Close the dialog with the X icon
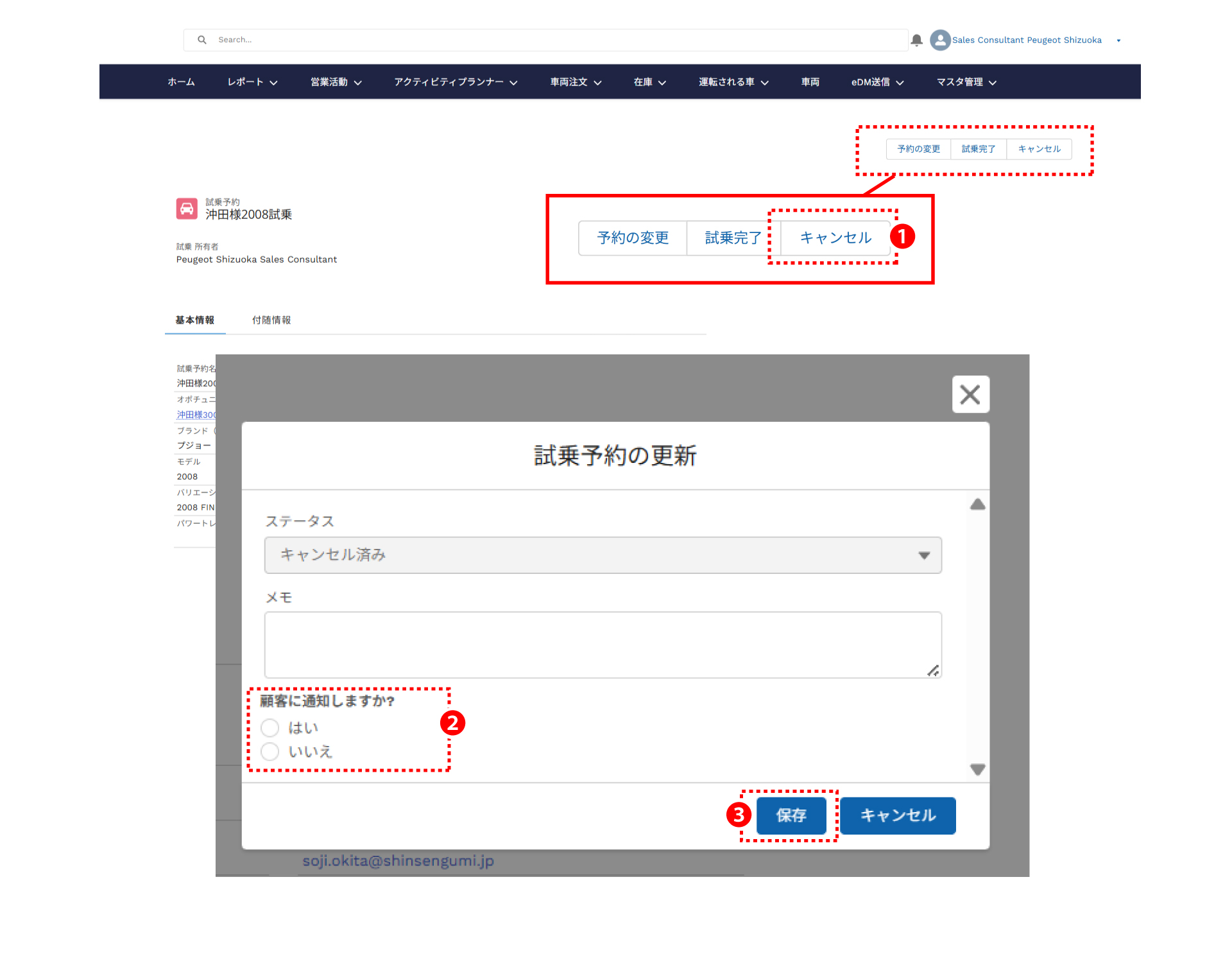The height and width of the screenshot is (954, 1232). coord(970,394)
